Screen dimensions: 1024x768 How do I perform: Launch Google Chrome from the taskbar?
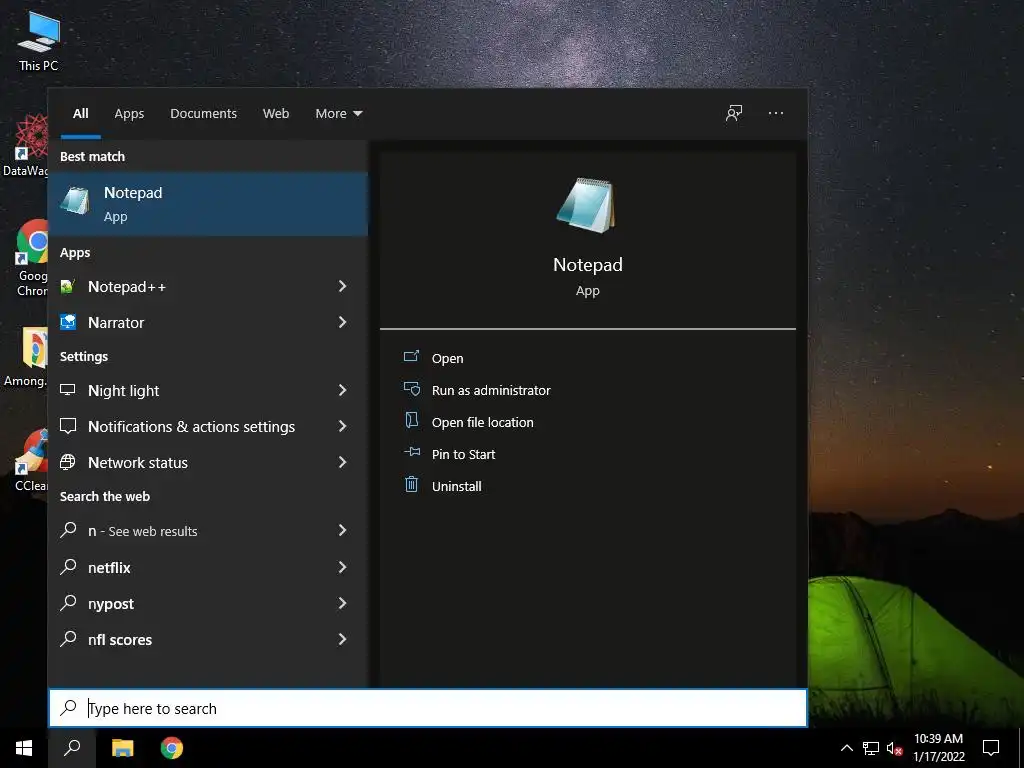point(172,748)
